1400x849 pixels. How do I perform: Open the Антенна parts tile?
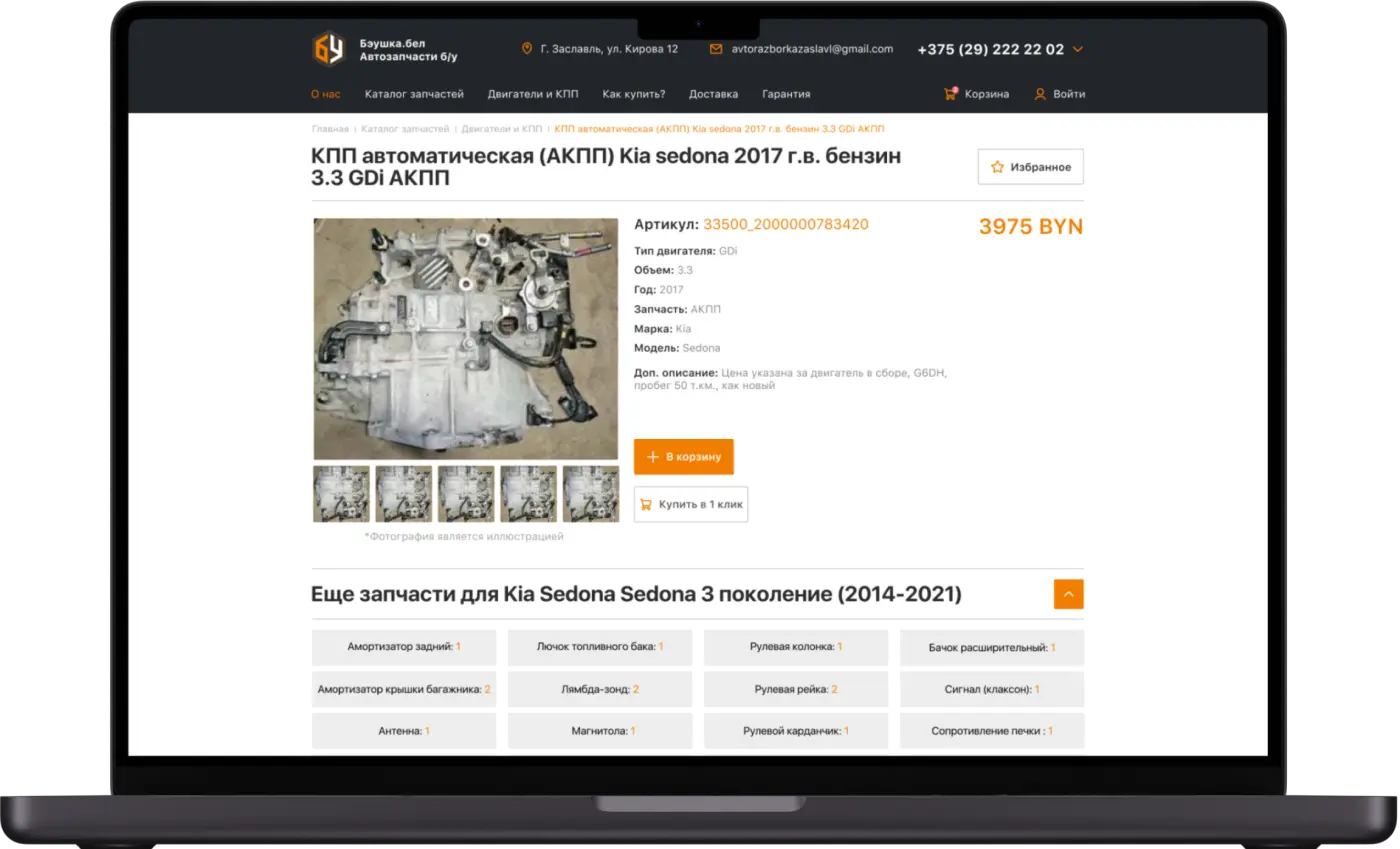(404, 732)
